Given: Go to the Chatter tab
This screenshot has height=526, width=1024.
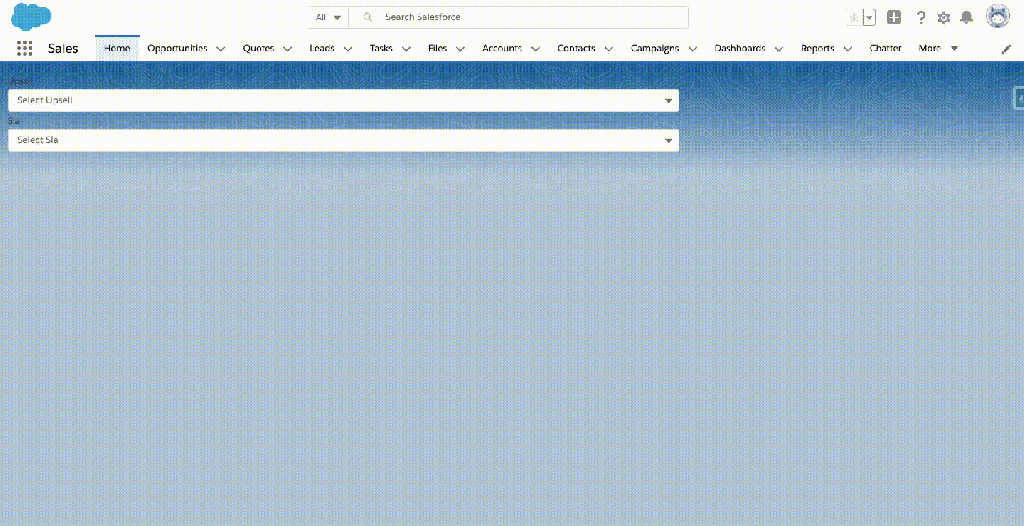Looking at the screenshot, I should coord(885,48).
